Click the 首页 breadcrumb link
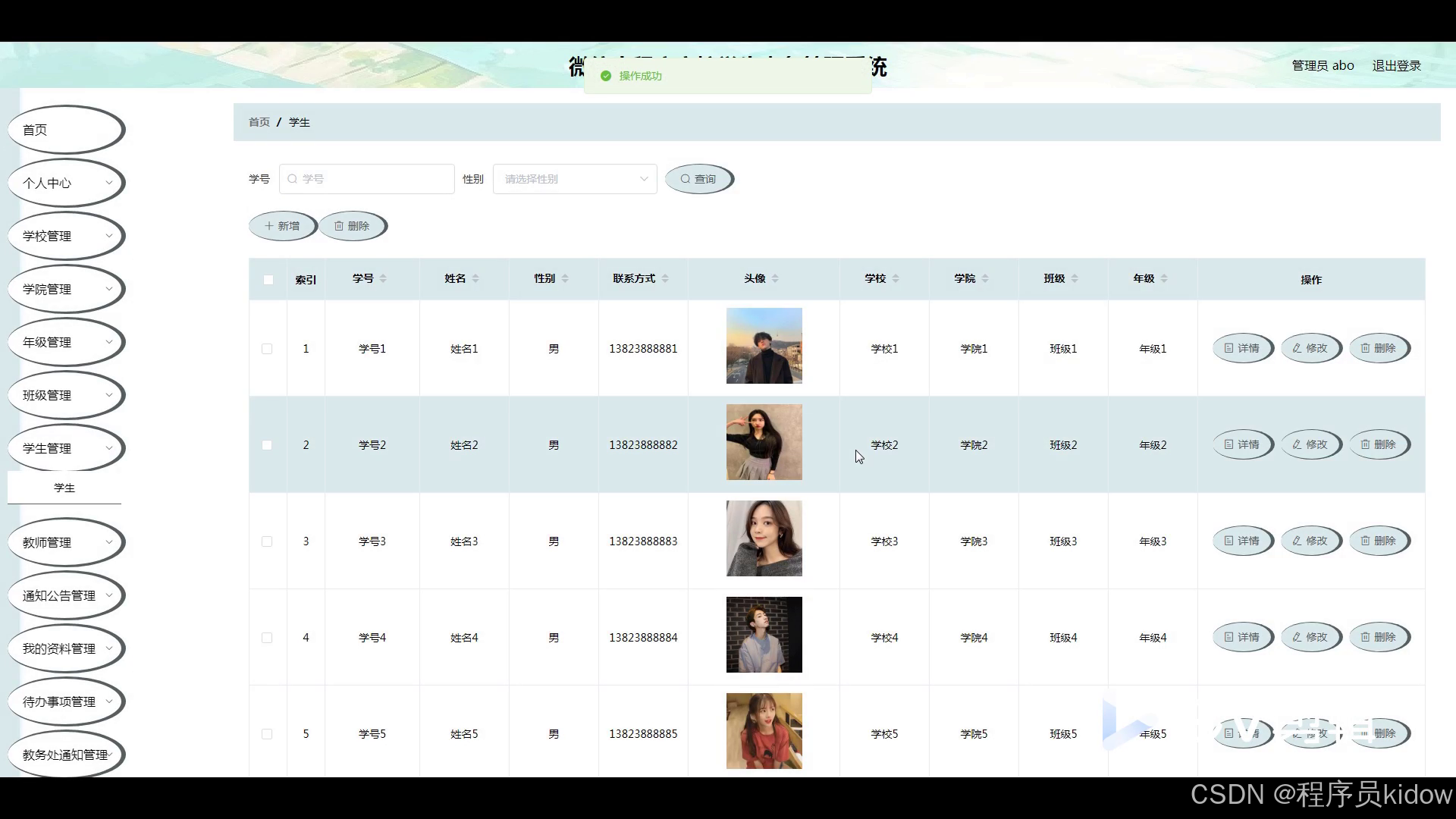 tap(259, 122)
